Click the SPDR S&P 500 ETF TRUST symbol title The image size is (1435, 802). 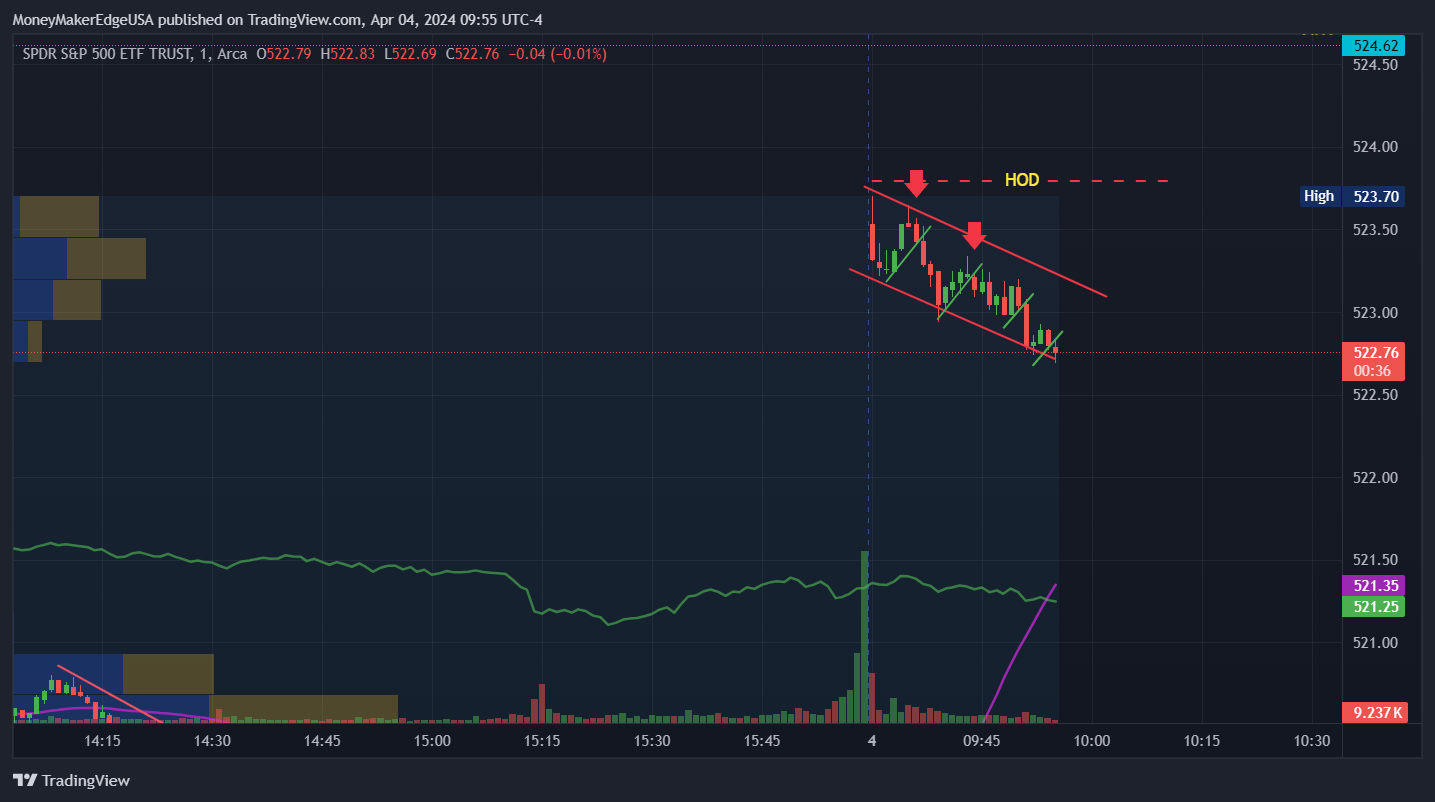tap(107, 54)
